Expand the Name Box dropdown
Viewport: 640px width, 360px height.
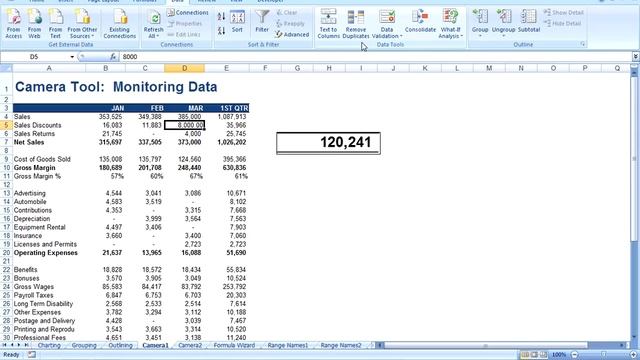pyautogui.click(x=72, y=57)
